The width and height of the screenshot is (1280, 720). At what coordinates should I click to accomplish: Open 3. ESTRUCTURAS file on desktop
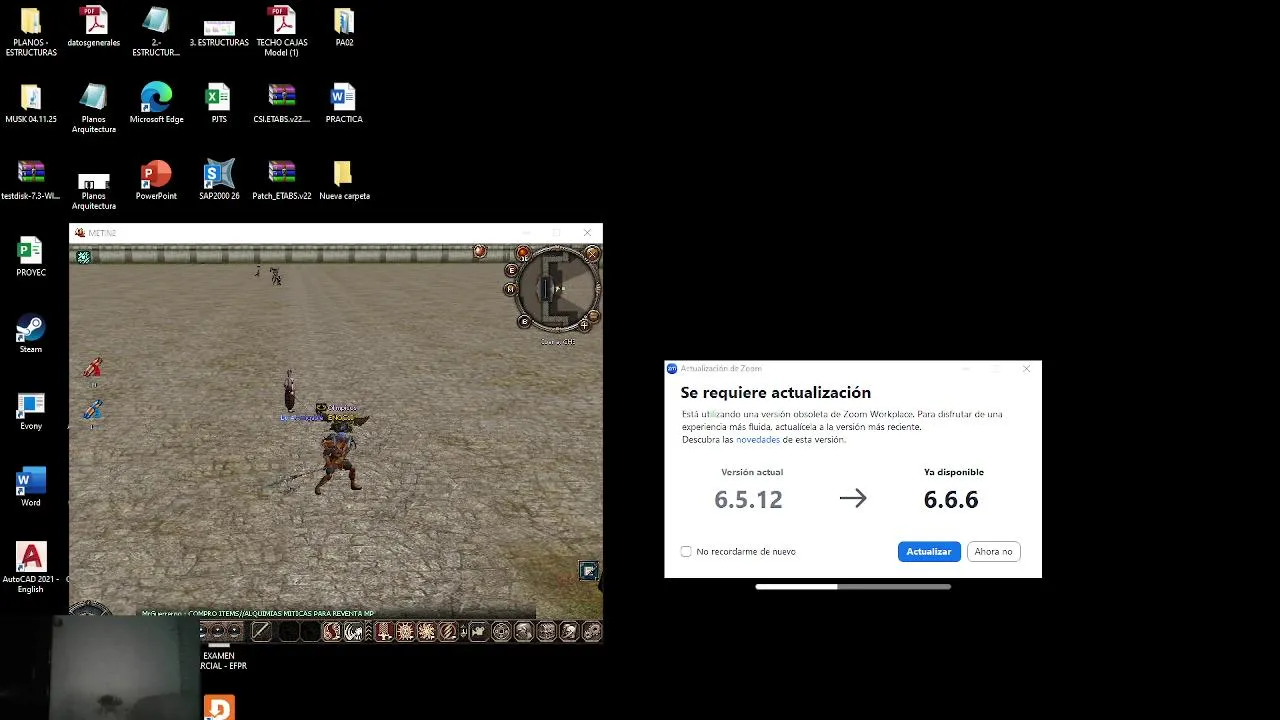coord(219,32)
